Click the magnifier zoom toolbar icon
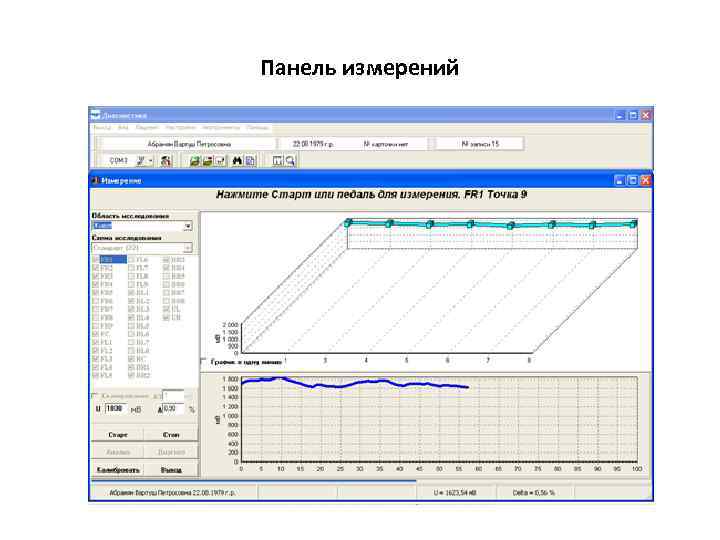This screenshot has width=720, height=540. [x=290, y=161]
